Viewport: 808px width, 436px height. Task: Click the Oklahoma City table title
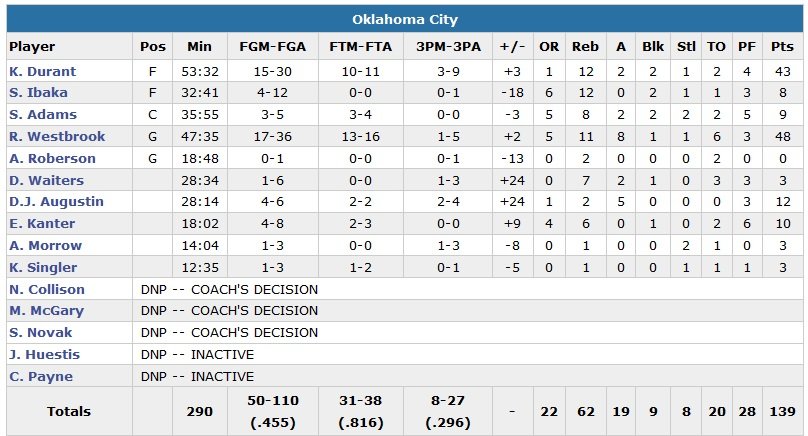coord(404,20)
